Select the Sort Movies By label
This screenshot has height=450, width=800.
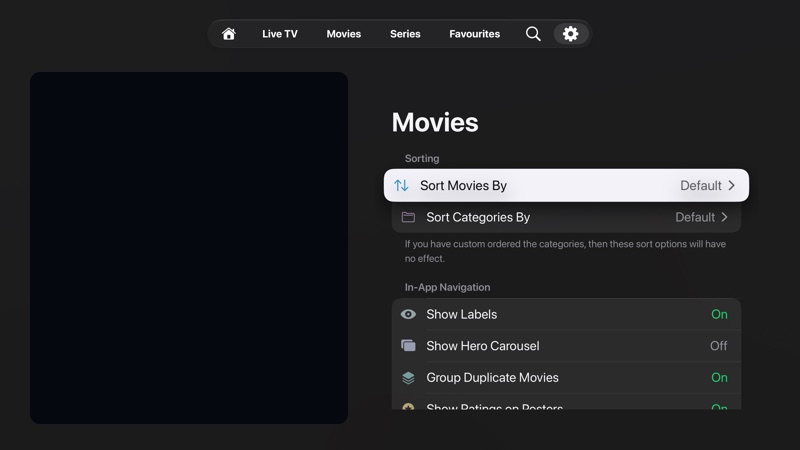(463, 186)
